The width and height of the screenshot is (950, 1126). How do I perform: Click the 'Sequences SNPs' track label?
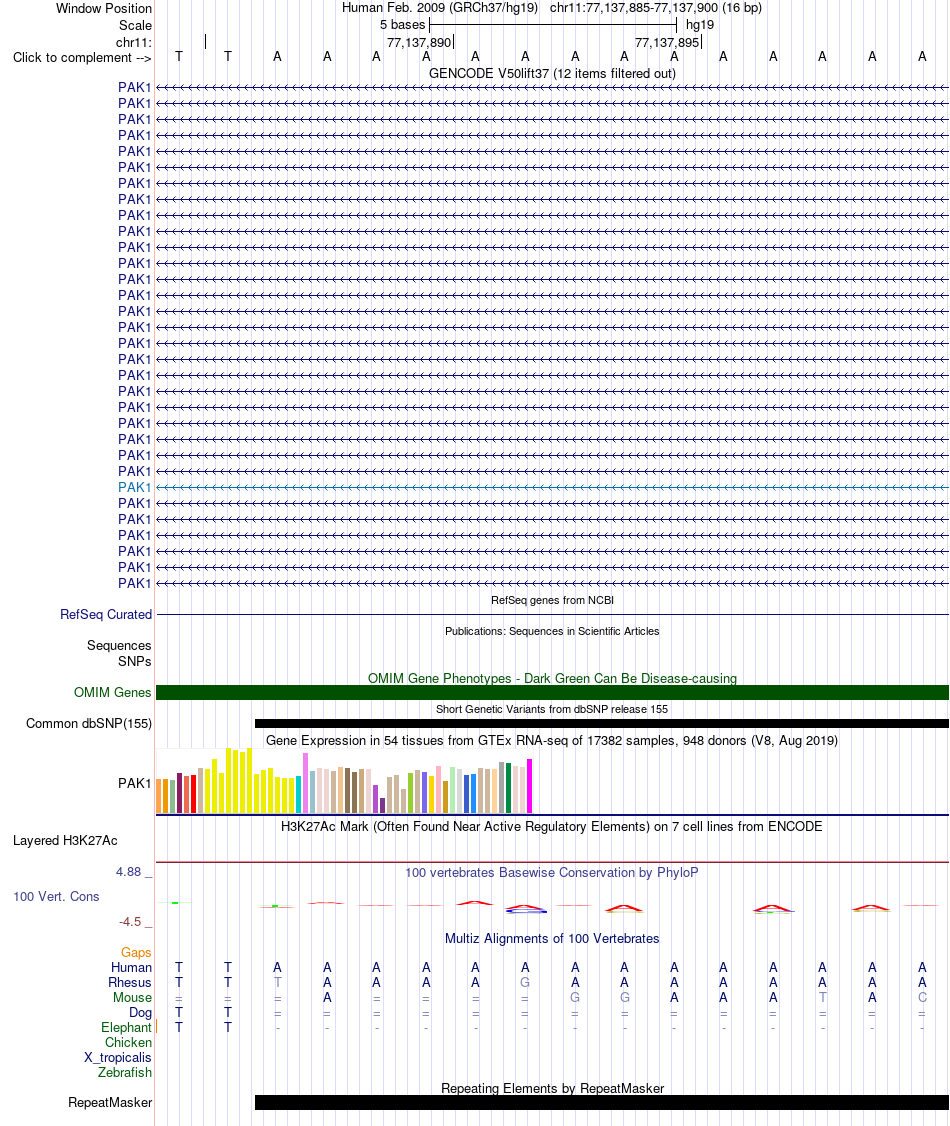click(119, 653)
